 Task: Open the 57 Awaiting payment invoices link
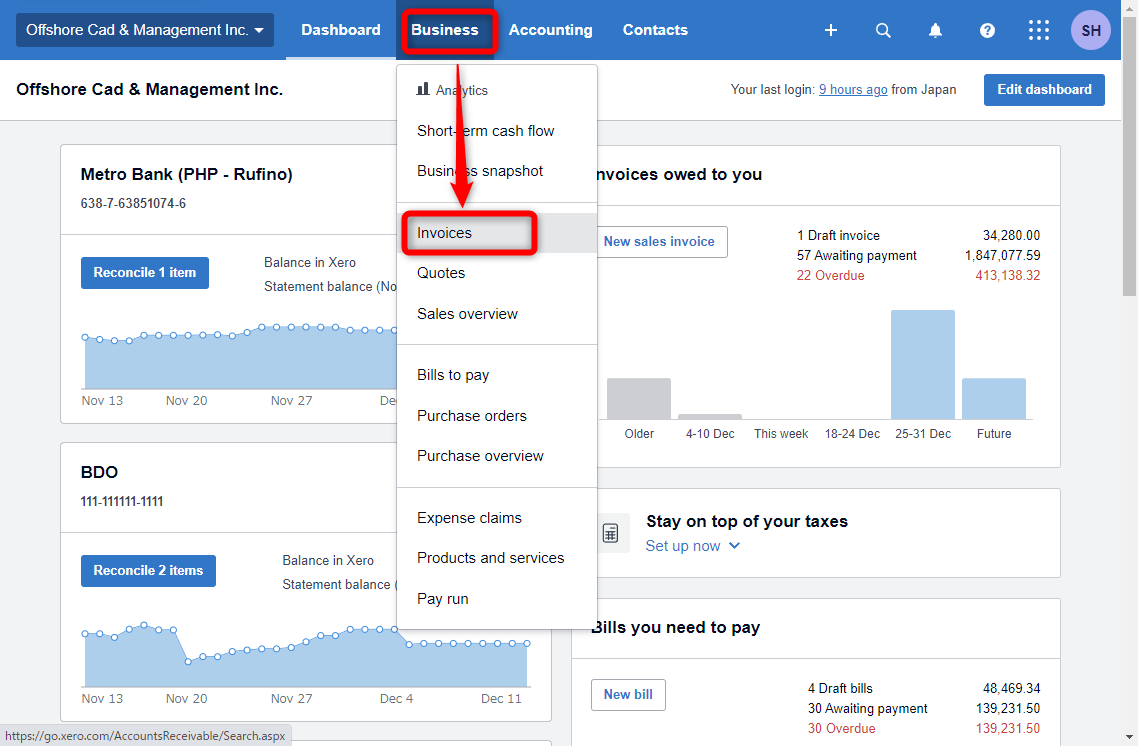(856, 255)
